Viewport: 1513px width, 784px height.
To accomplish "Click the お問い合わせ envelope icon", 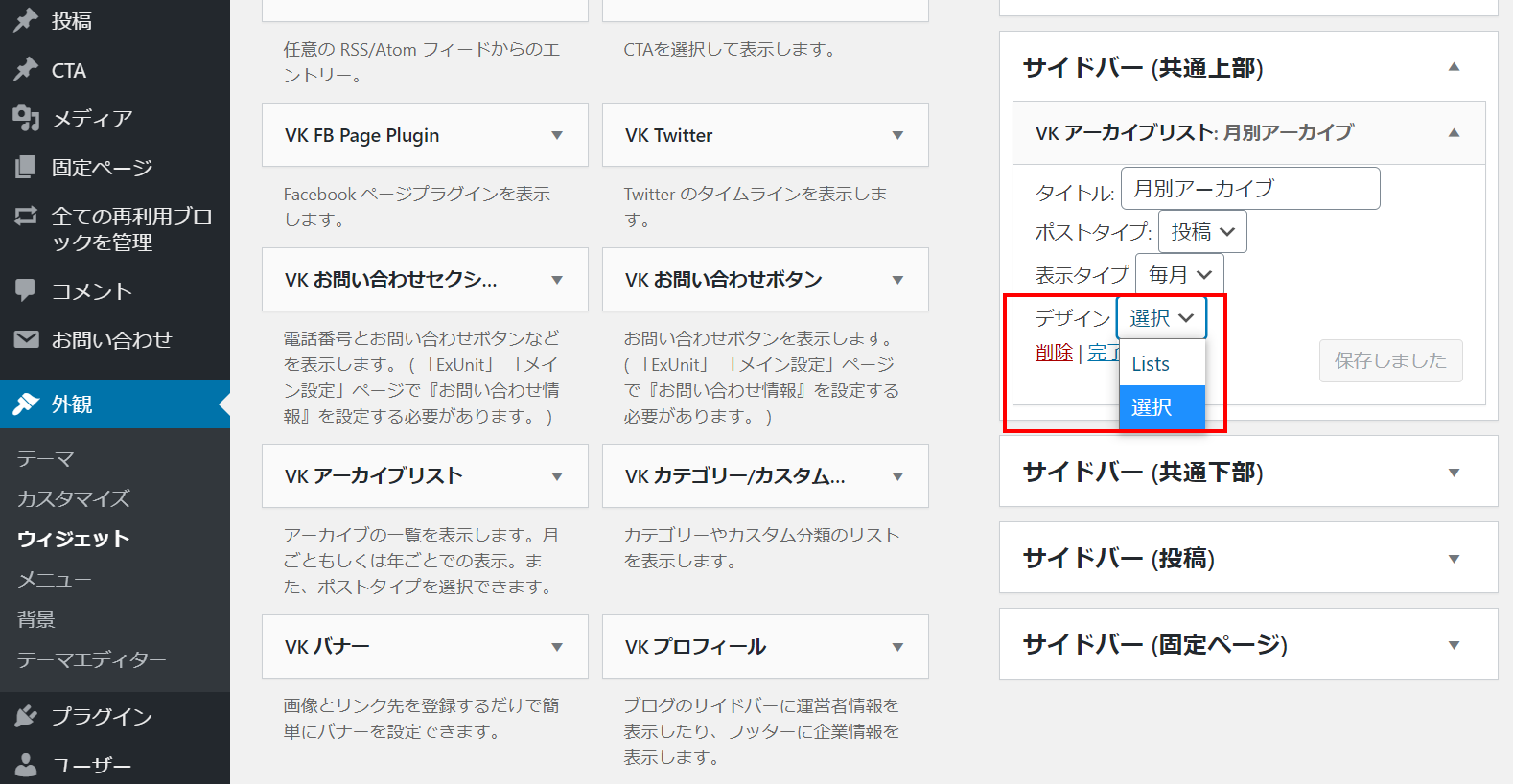I will point(26,339).
